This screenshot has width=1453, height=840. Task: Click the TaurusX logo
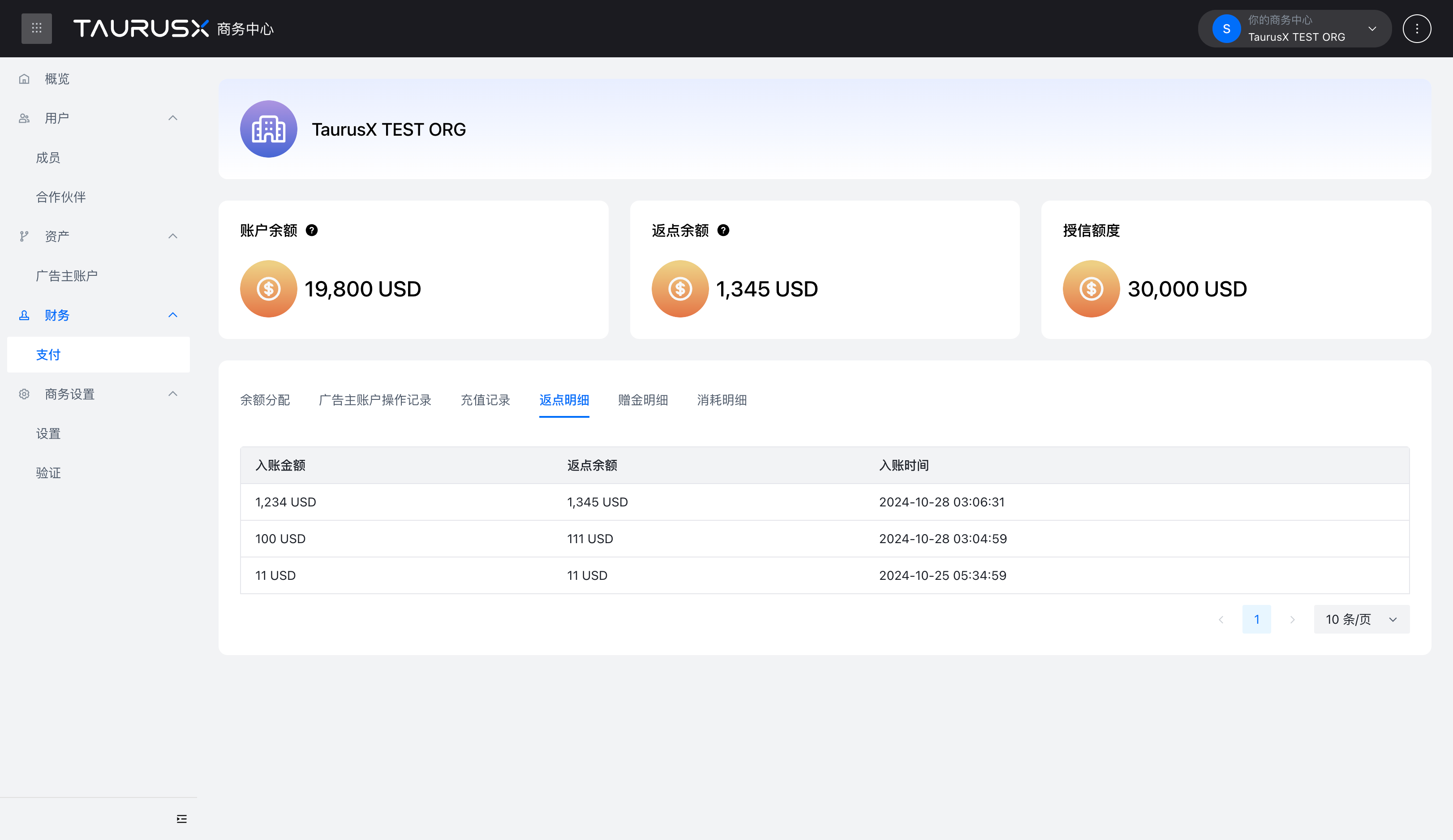[x=141, y=28]
